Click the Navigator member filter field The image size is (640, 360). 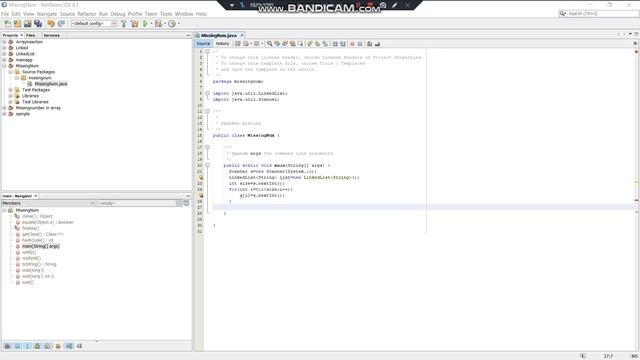[x=136, y=203]
